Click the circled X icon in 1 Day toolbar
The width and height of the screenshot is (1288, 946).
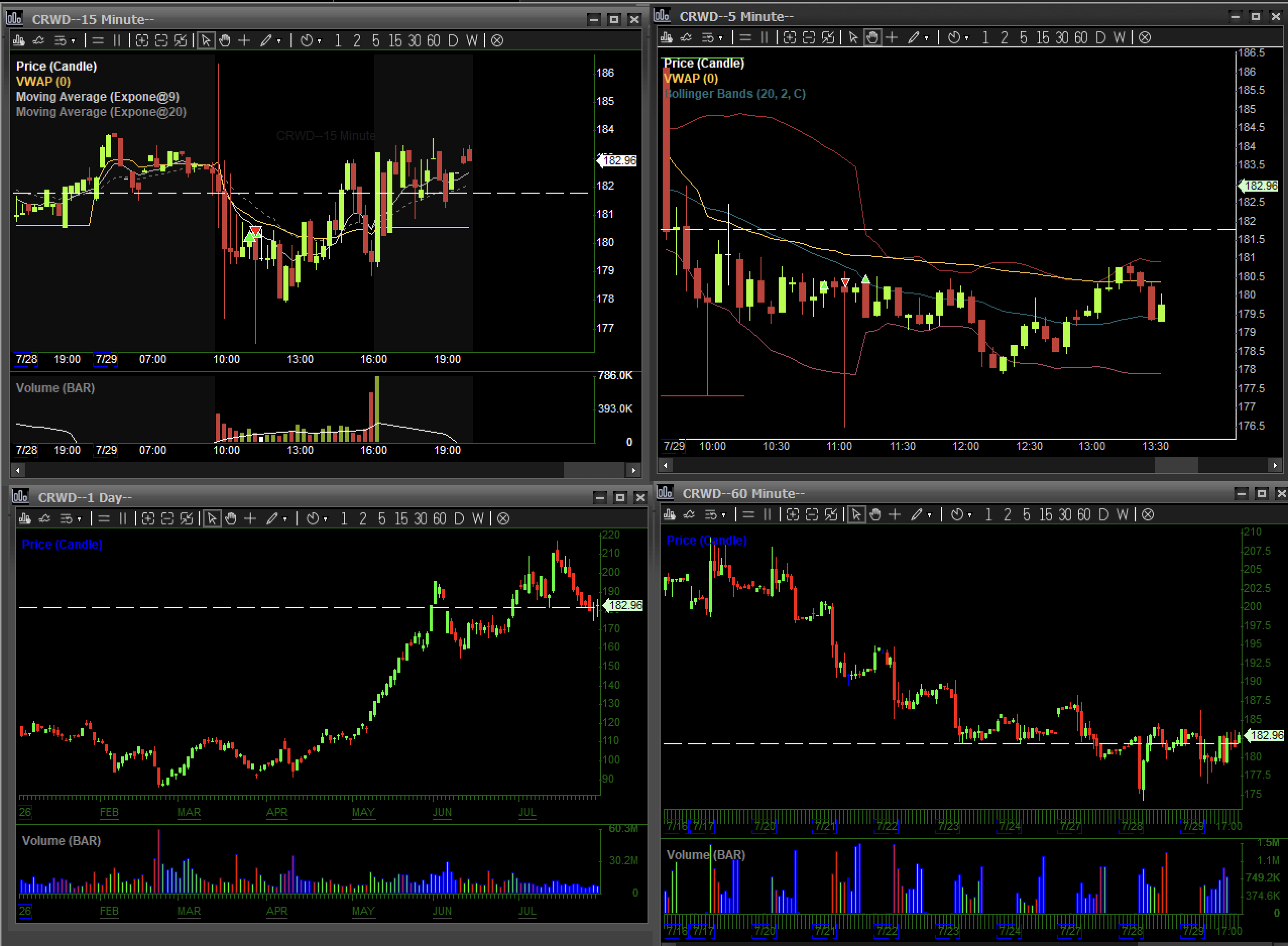click(503, 519)
